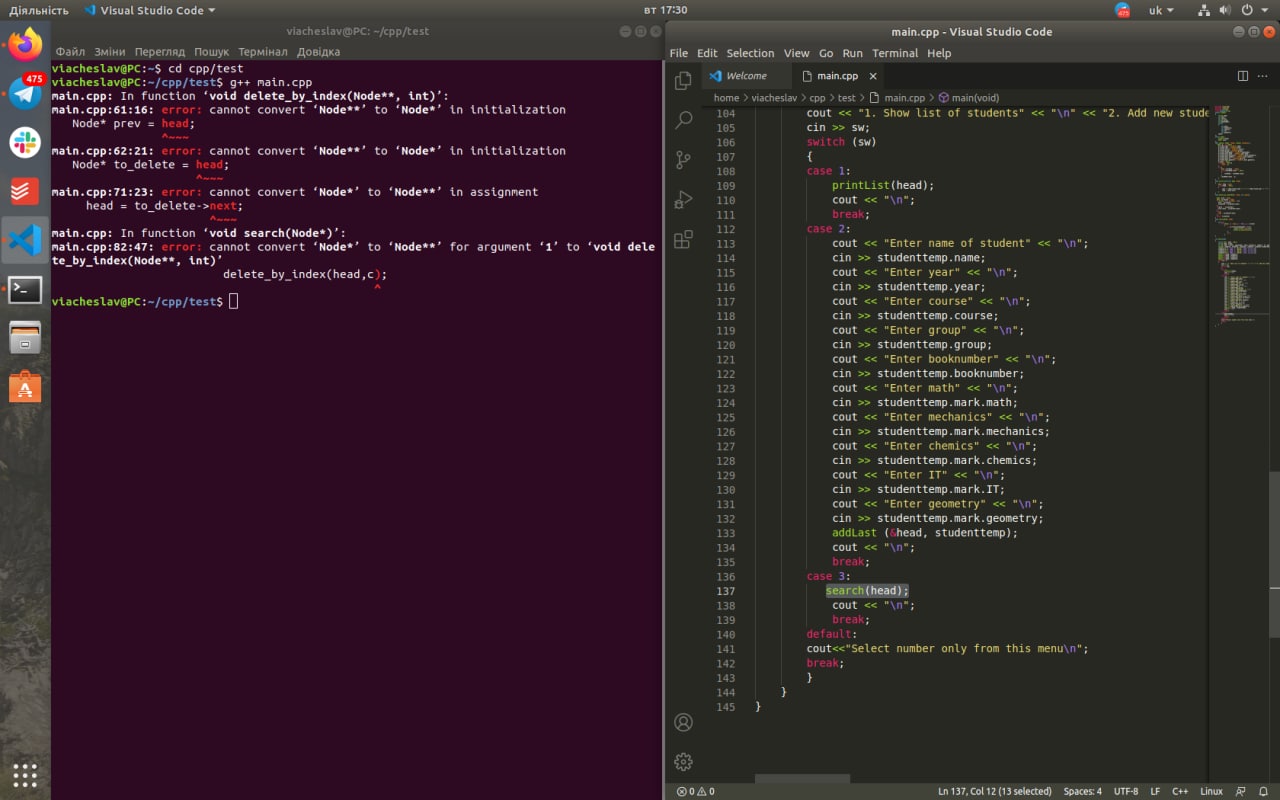Click the Accounts icon in activity bar
Viewport: 1280px width, 800px height.
[x=684, y=722]
